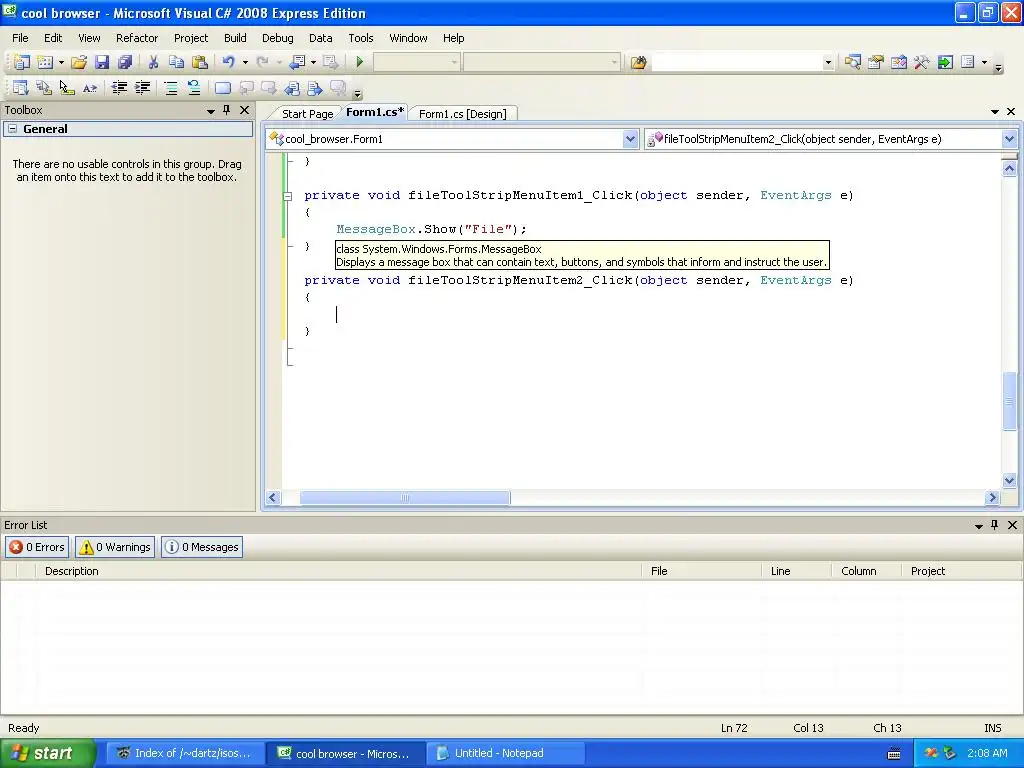Open the Edit menu
The image size is (1024, 768).
coord(53,38)
